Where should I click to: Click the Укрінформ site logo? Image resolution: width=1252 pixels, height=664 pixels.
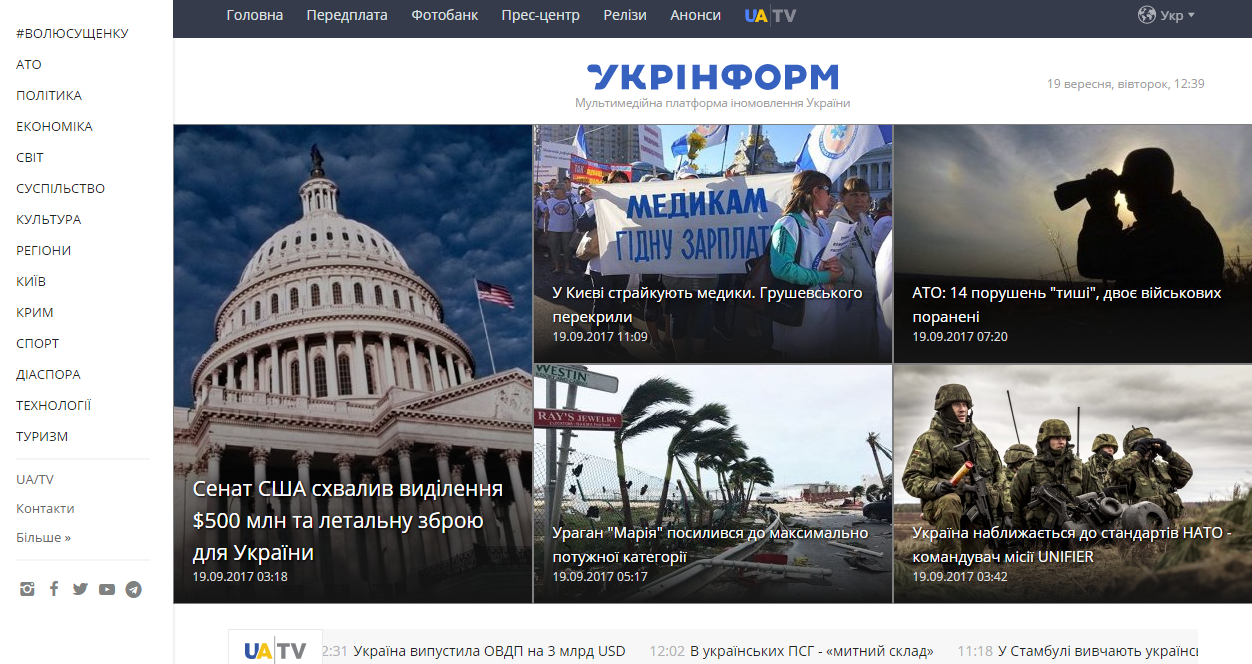(x=712, y=77)
